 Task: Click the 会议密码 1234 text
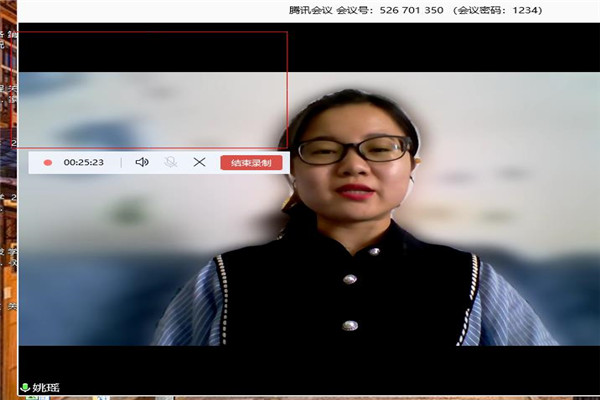[x=500, y=10]
